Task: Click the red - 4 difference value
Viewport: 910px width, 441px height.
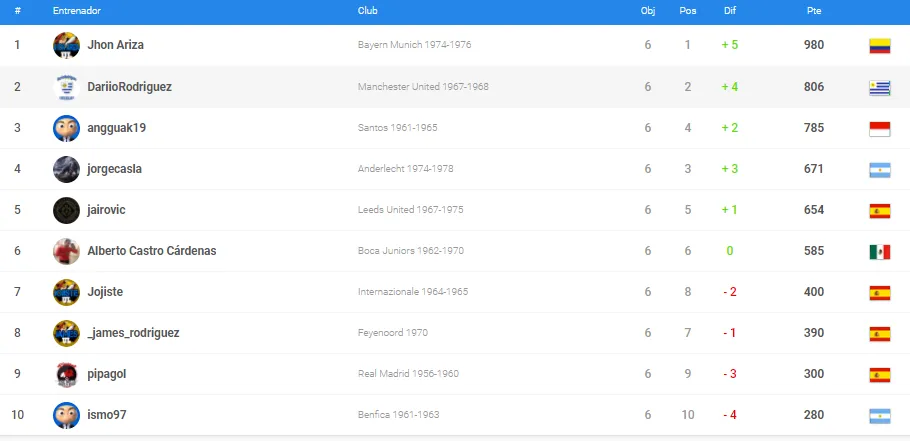Action: (730, 415)
